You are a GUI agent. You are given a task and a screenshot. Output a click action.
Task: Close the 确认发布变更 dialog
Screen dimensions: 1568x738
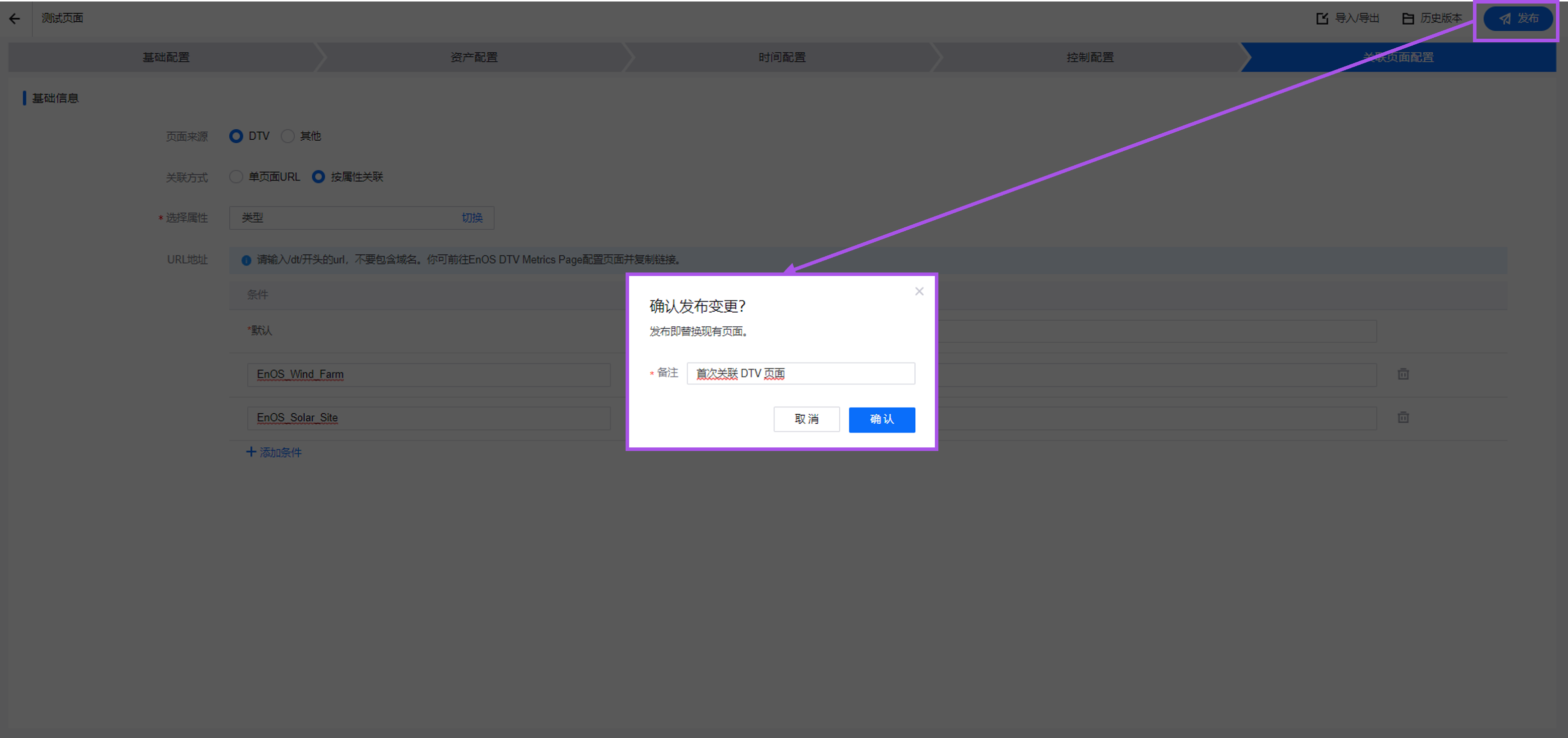click(x=919, y=292)
